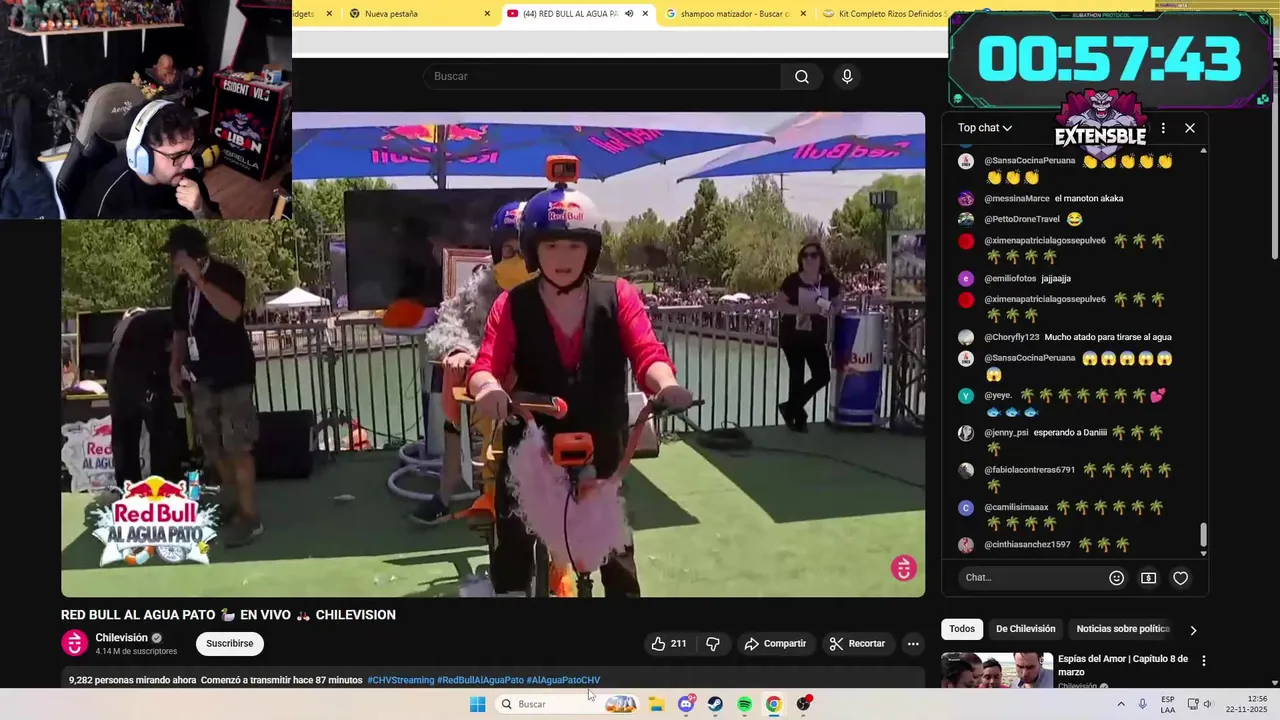The height and width of the screenshot is (720, 1280).
Task: Mute the RED BULL tab audio icon
Action: coord(628,14)
